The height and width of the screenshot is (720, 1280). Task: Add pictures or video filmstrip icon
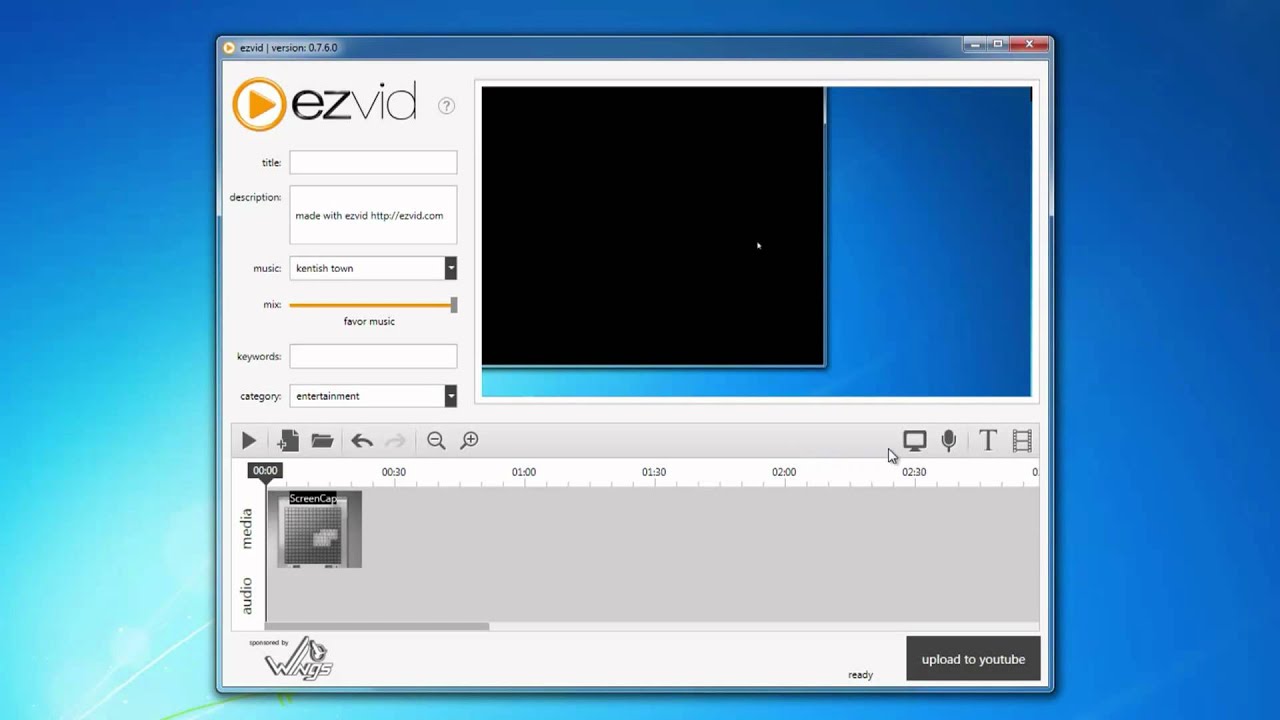1022,441
